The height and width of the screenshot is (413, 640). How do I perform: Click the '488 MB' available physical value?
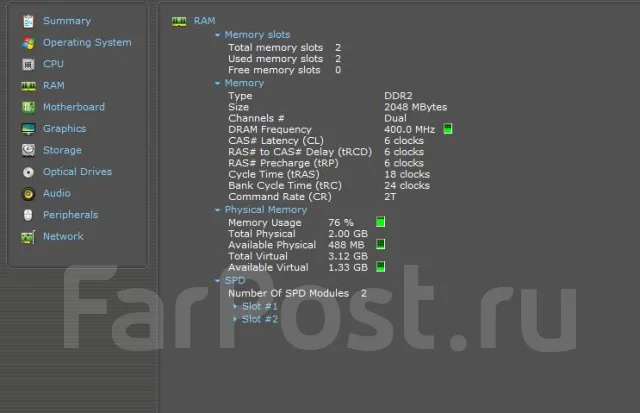pos(346,245)
